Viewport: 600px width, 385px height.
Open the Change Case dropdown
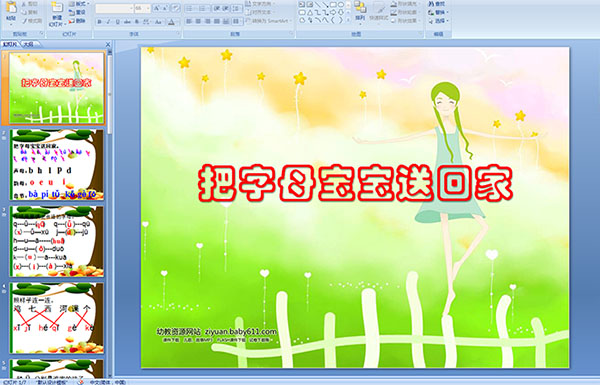tap(158, 22)
